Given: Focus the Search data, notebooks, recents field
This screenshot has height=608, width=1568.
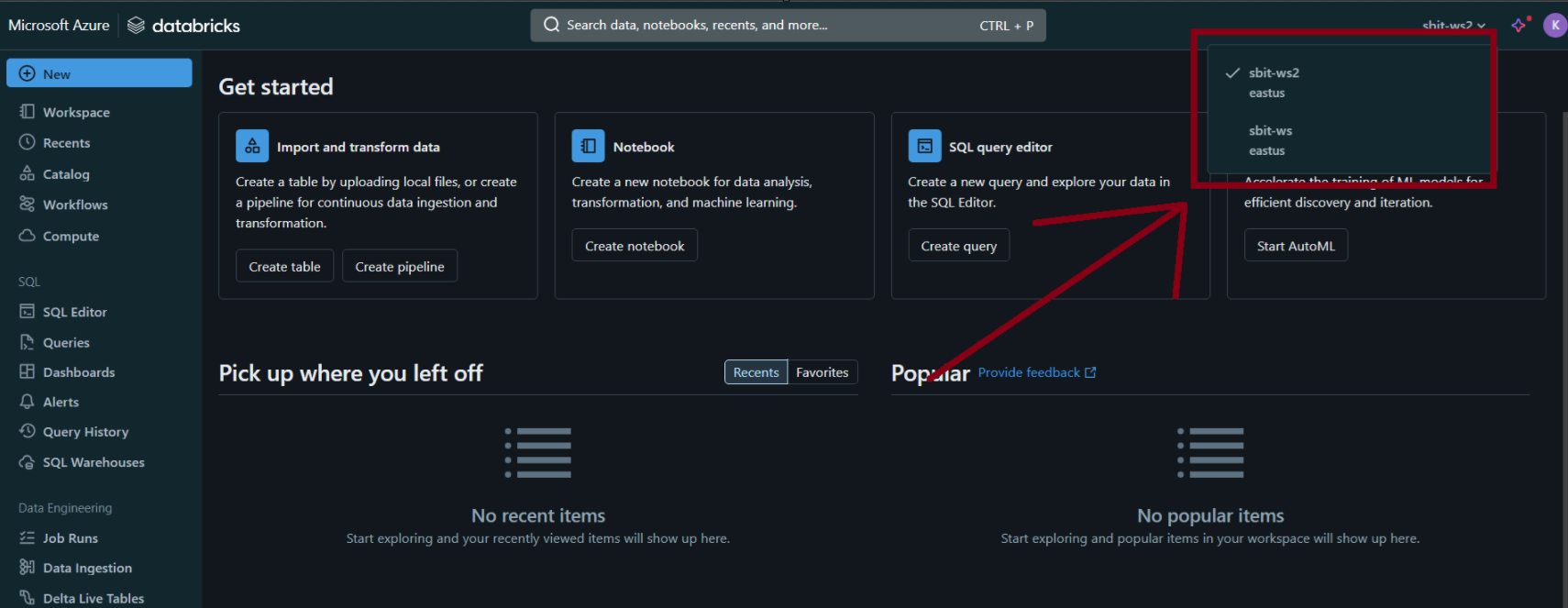Looking at the screenshot, I should coord(788,25).
